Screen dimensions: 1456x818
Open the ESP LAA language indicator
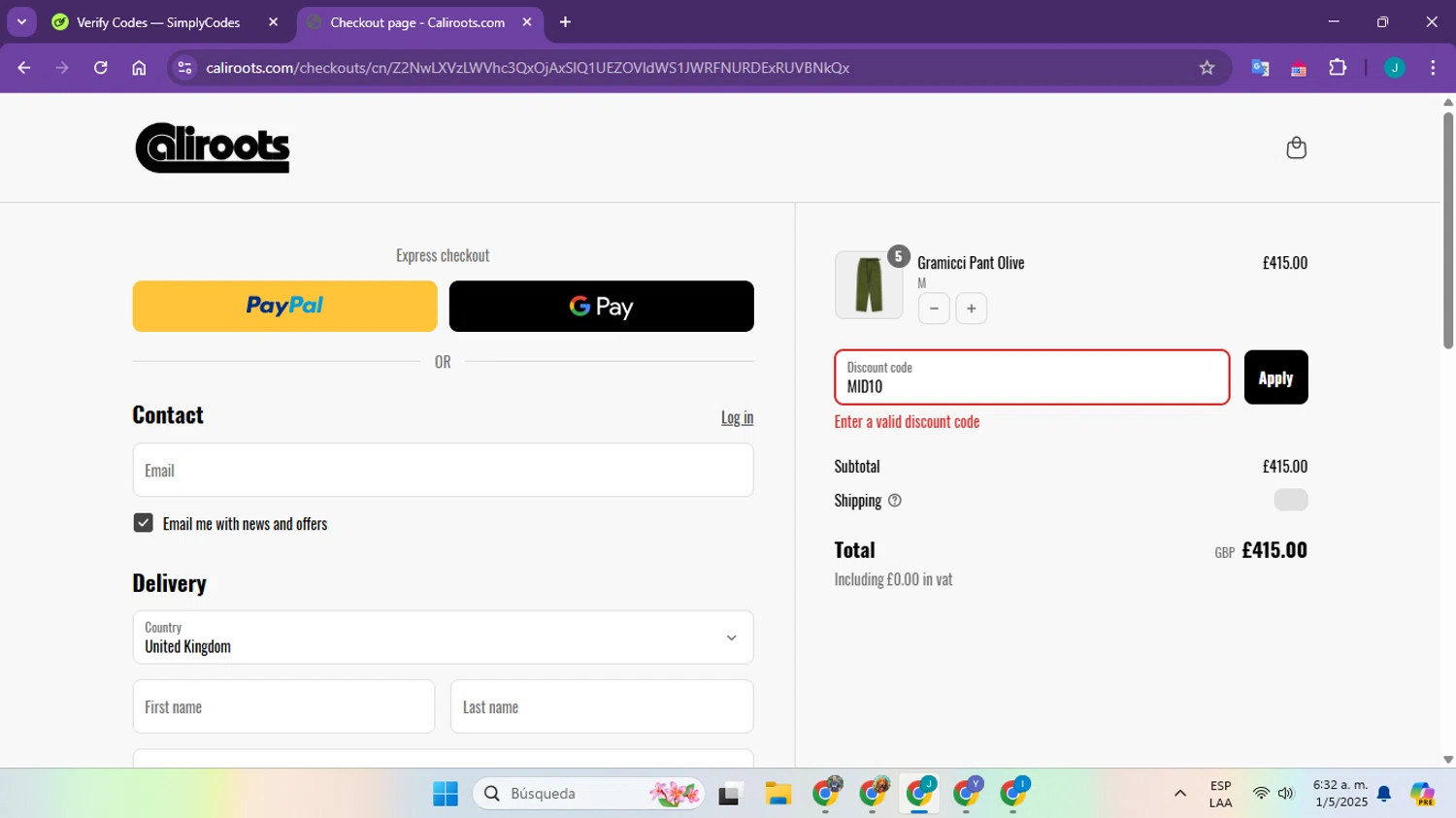tap(1221, 794)
